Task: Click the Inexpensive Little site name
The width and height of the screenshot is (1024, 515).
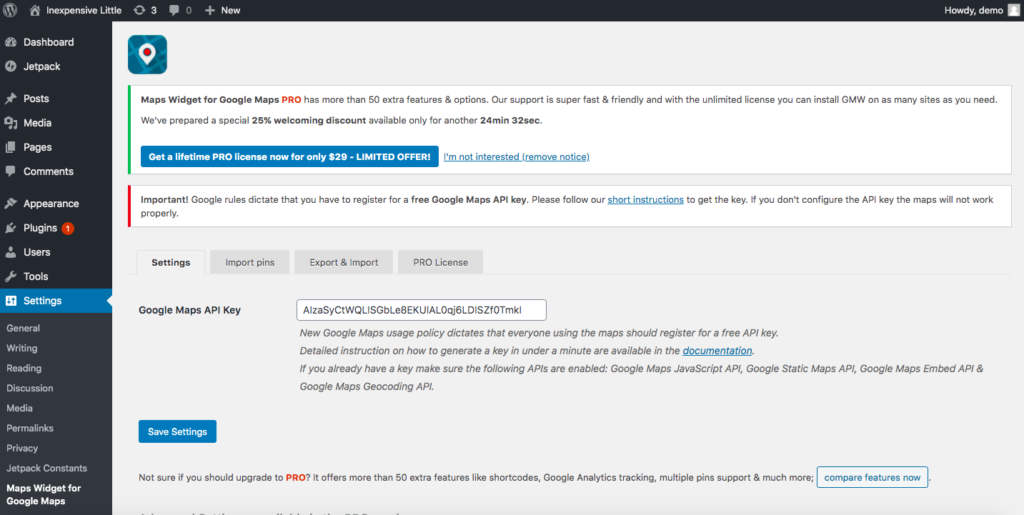Action: (85, 10)
